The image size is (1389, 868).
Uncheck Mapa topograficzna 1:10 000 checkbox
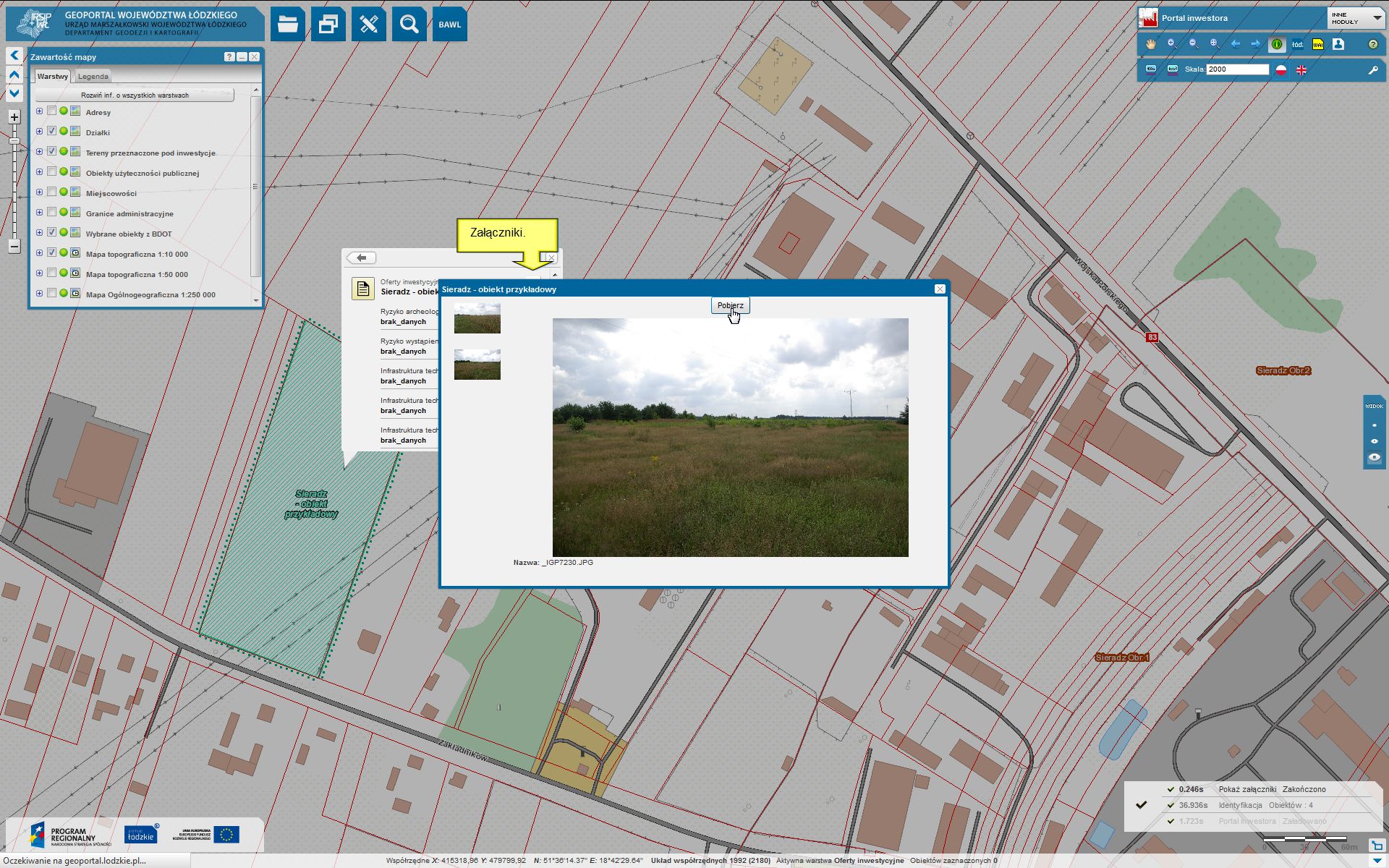(51, 253)
